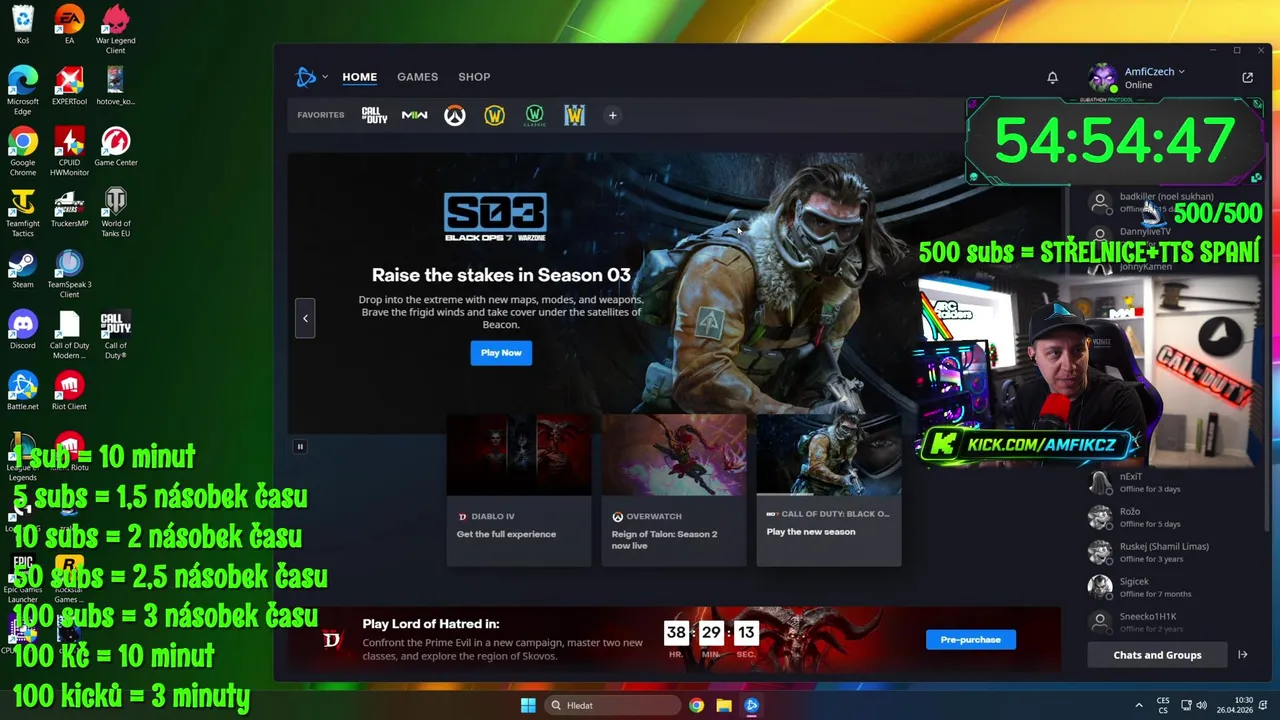Open CPUID HWMonitor desktop shortcut
This screenshot has width=1280, height=720.
[x=69, y=152]
